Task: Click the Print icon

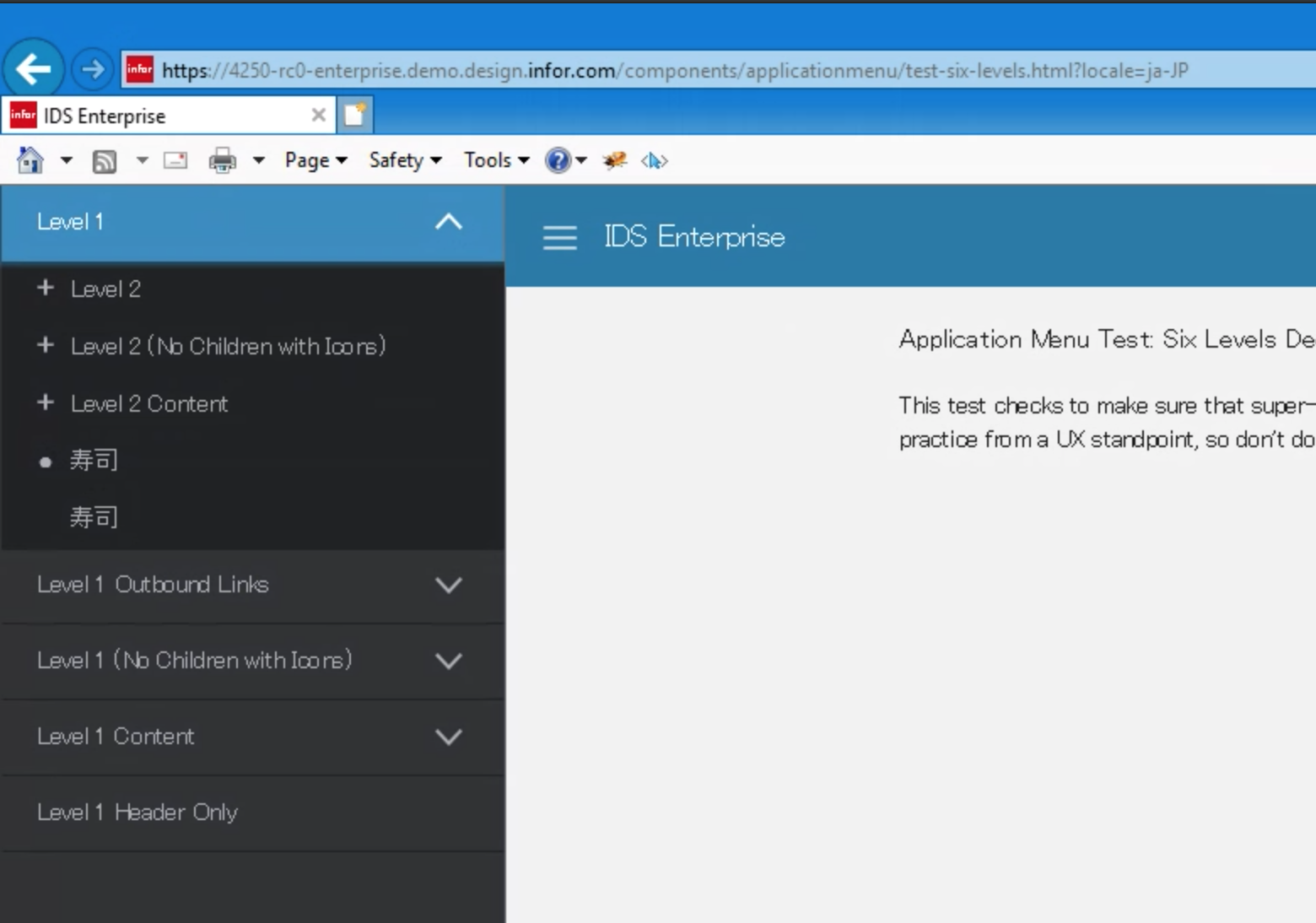Action: click(222, 159)
